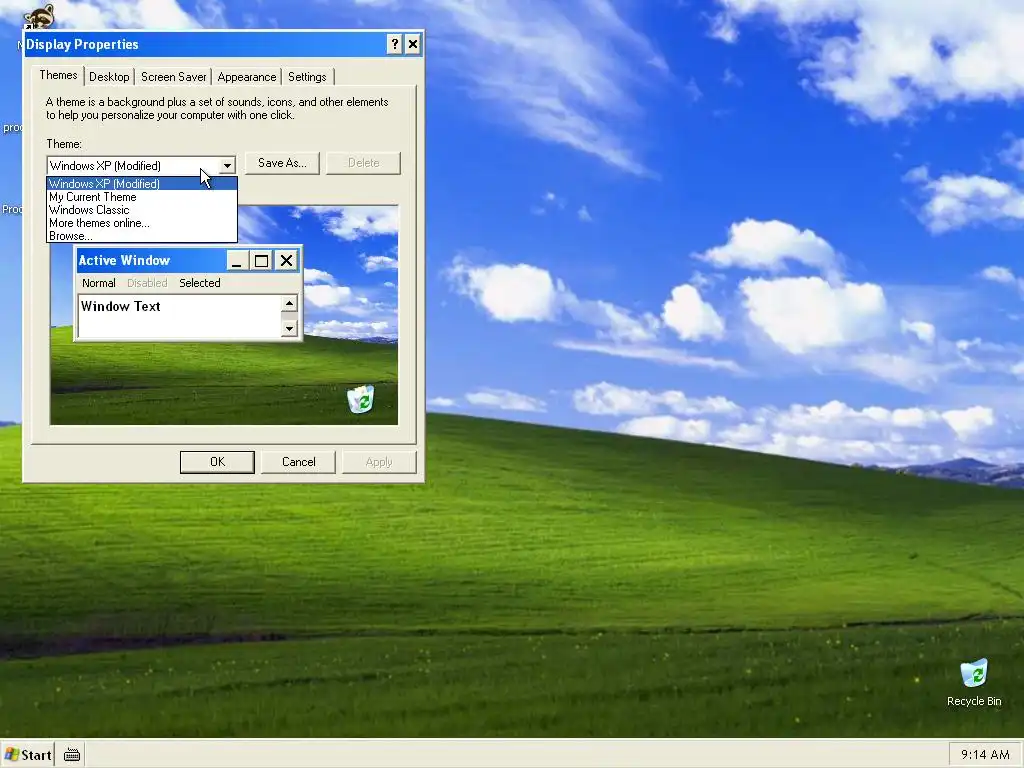
Task: Click the Theme dropdown arrow
Action: click(x=227, y=166)
